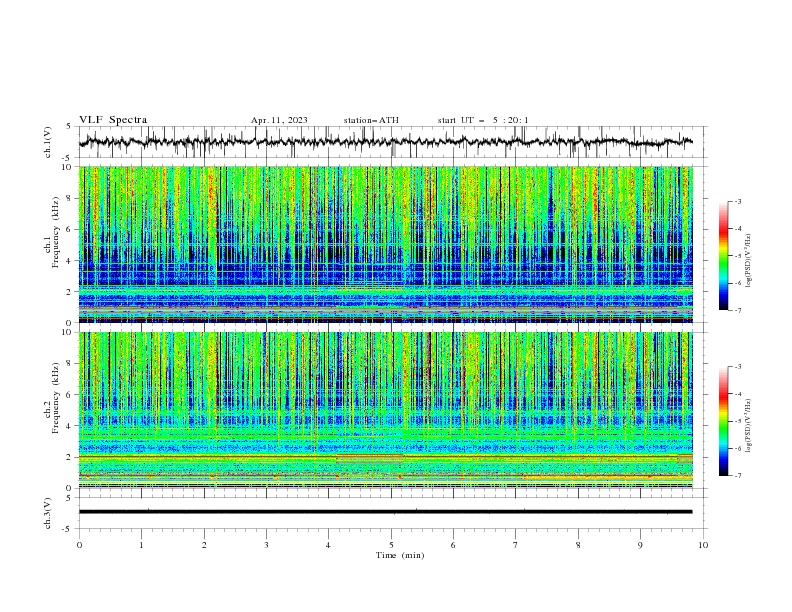Click the time axis tick label '8'
The height and width of the screenshot is (612, 792).
click(578, 545)
